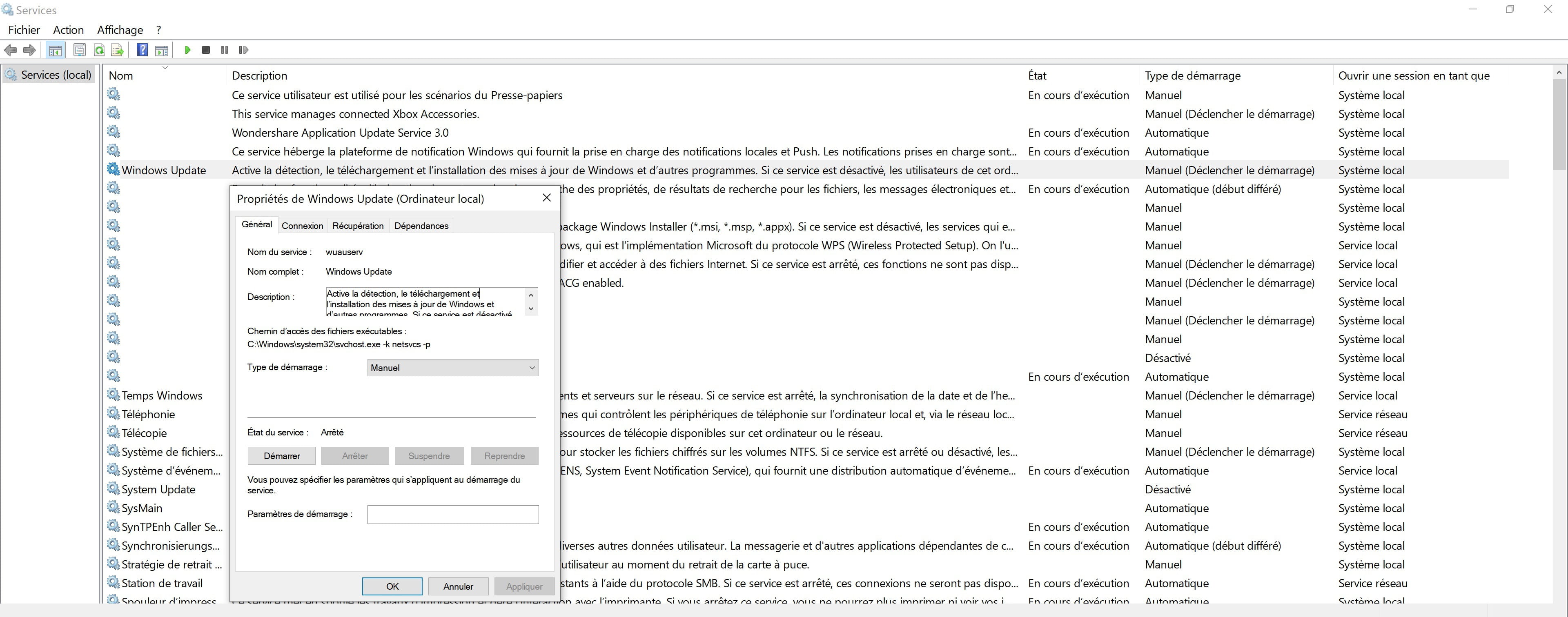Click the gear icon beside System Update
This screenshot has height=617, width=1568.
113,488
